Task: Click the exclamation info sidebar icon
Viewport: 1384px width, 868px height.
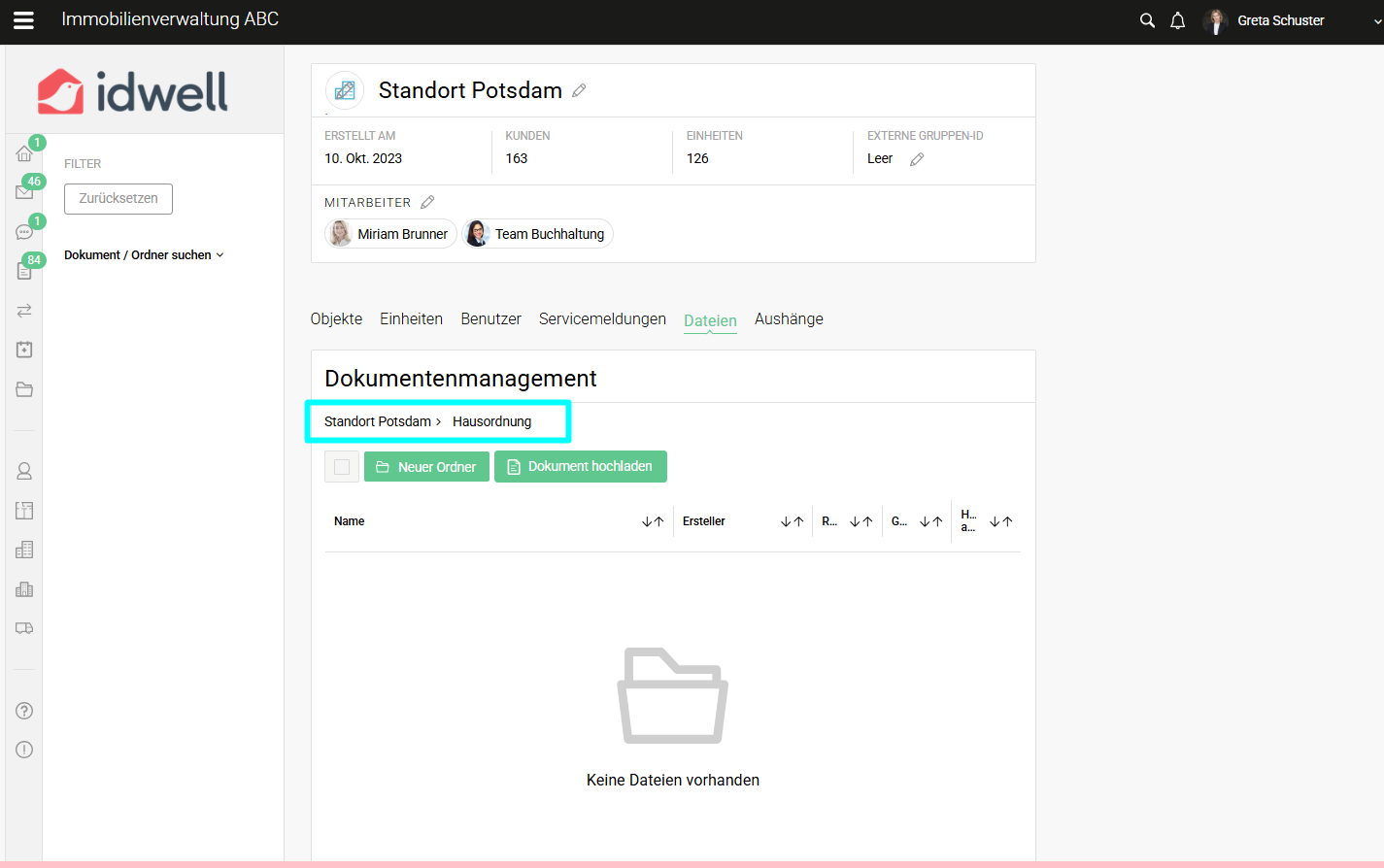Action: 24,750
